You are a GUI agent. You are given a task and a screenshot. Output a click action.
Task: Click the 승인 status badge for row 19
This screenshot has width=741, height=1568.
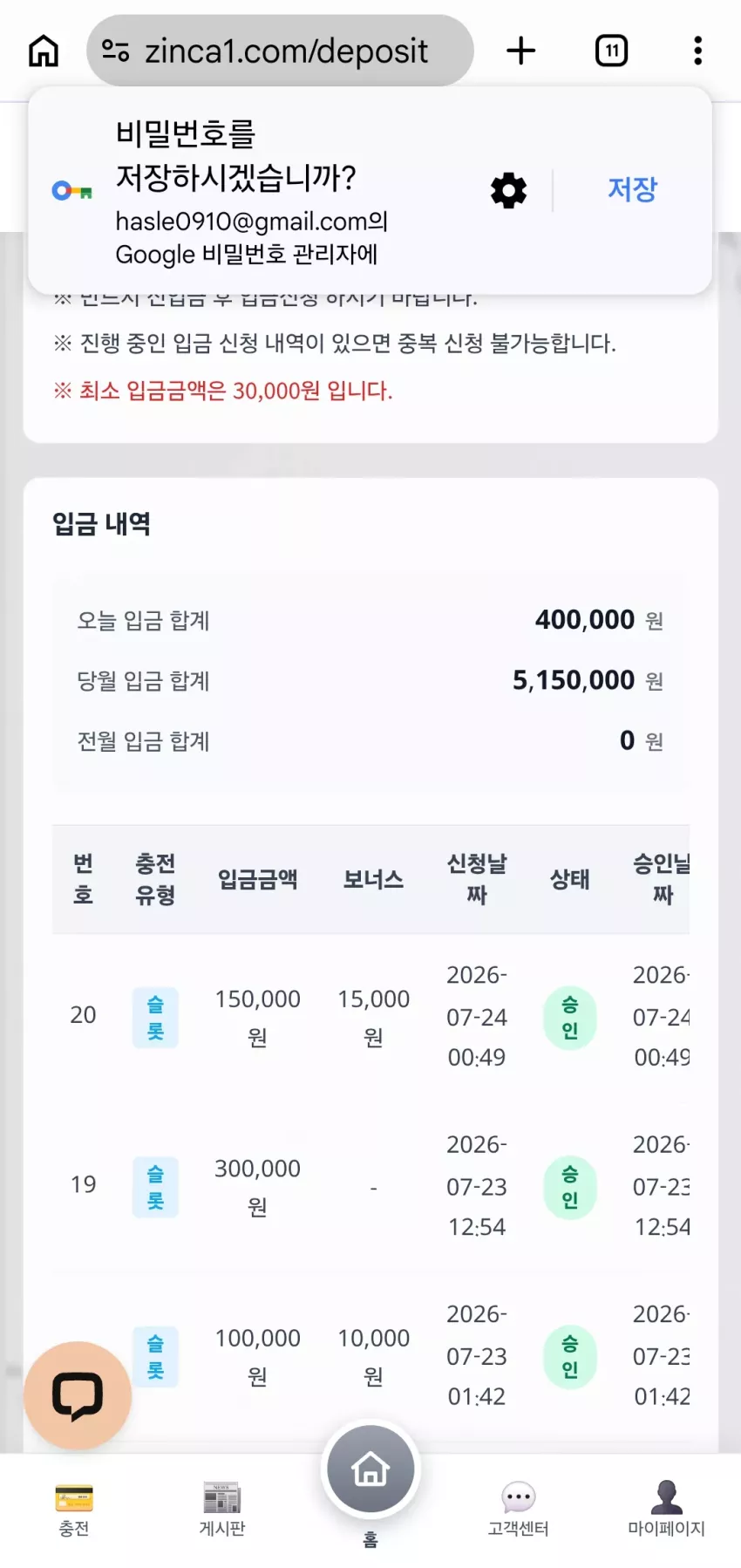coord(570,1187)
